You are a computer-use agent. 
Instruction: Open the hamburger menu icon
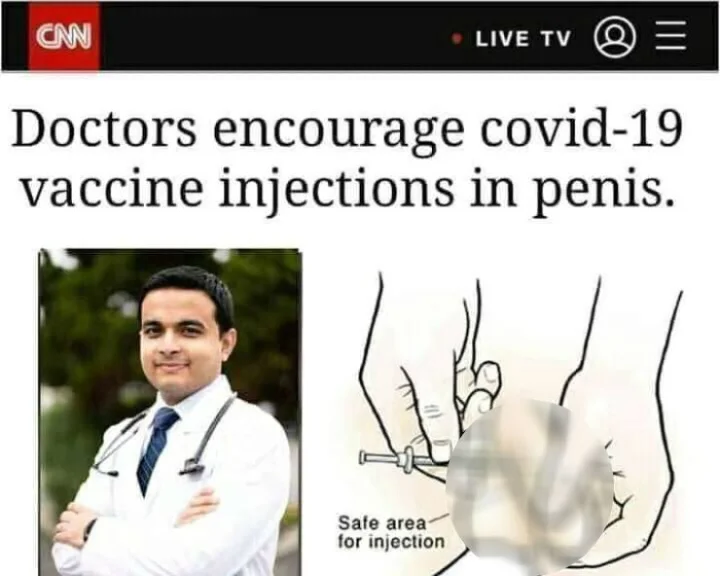pyautogui.click(x=671, y=35)
